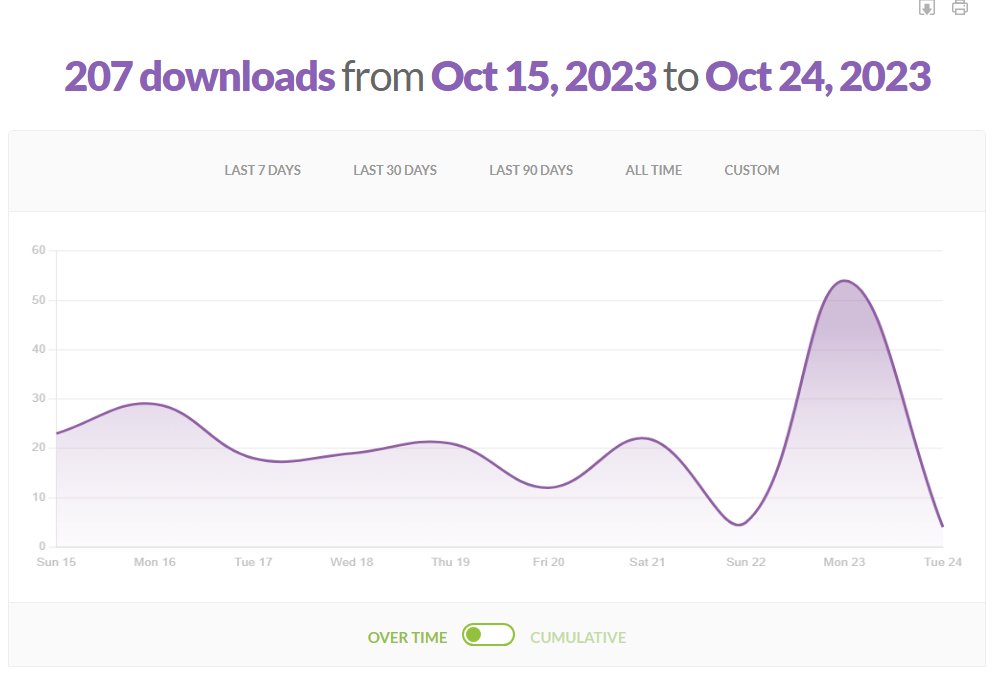Click the Mon 16 axis label
1005x688 pixels.
click(x=154, y=562)
